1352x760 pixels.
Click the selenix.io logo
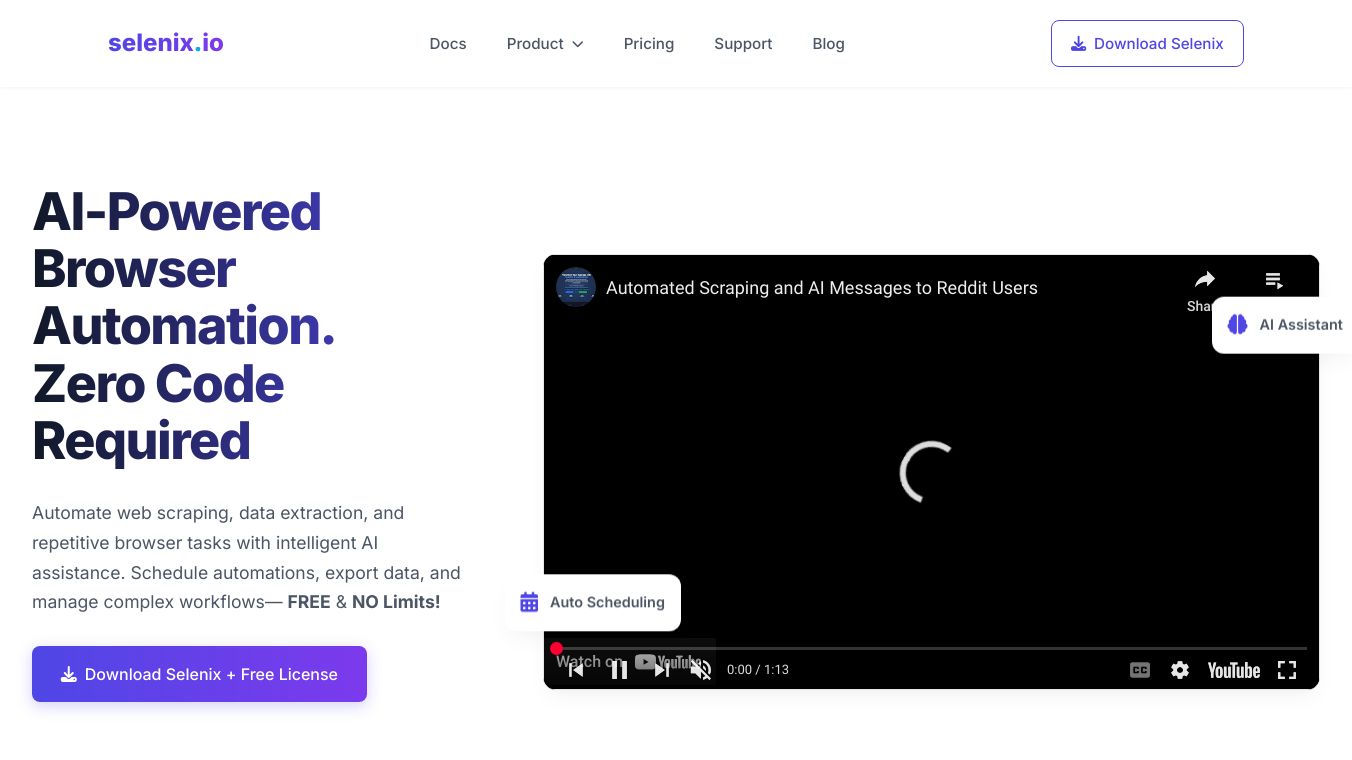[166, 43]
